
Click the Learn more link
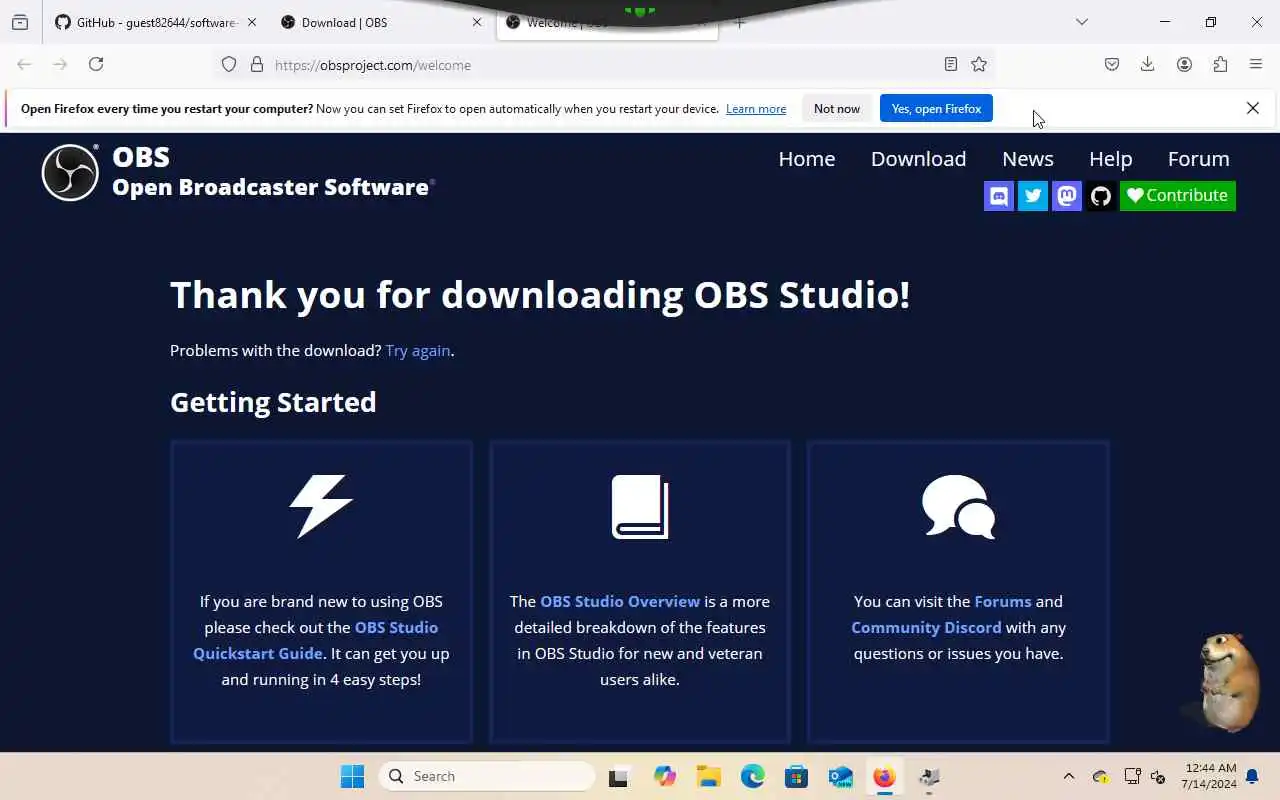(756, 109)
